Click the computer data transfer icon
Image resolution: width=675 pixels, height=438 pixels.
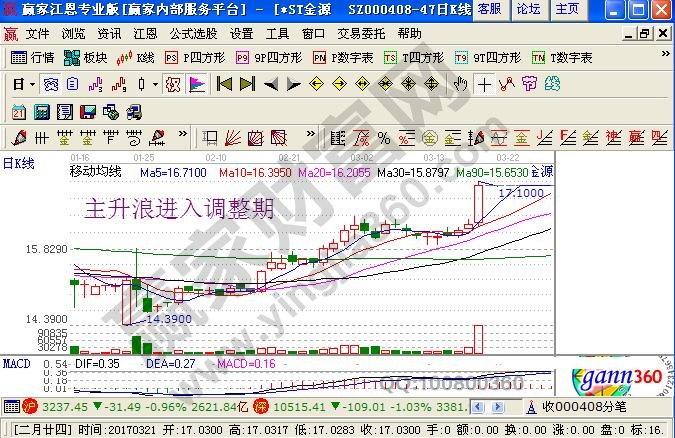(x=134, y=112)
